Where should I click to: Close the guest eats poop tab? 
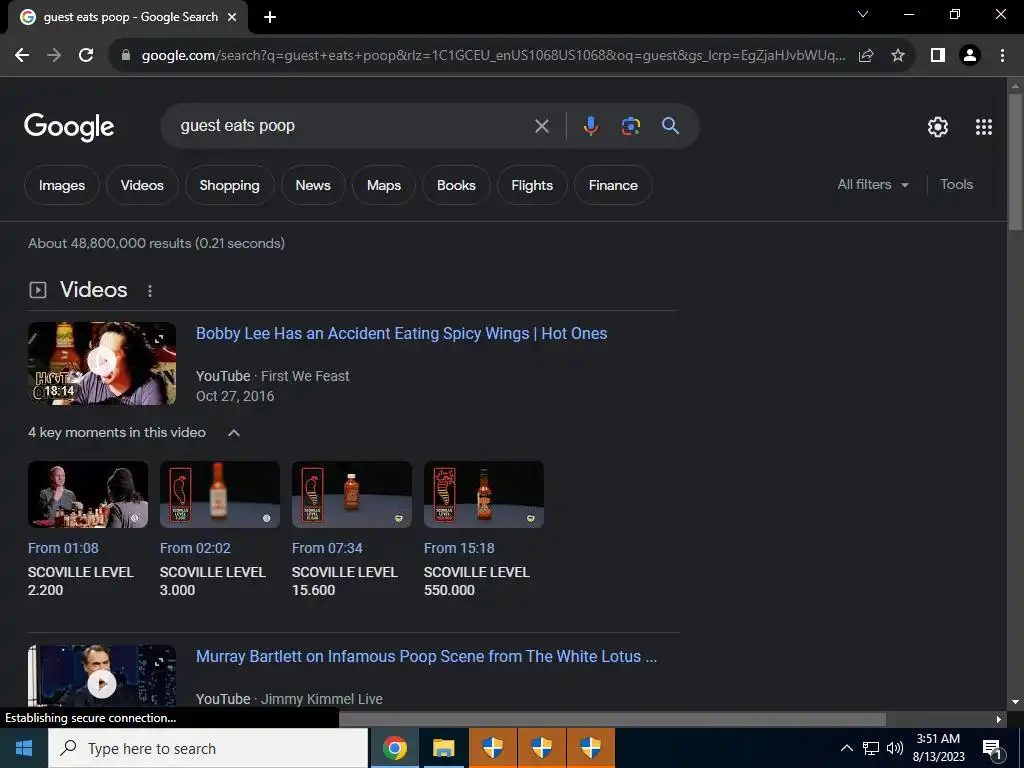click(x=232, y=17)
